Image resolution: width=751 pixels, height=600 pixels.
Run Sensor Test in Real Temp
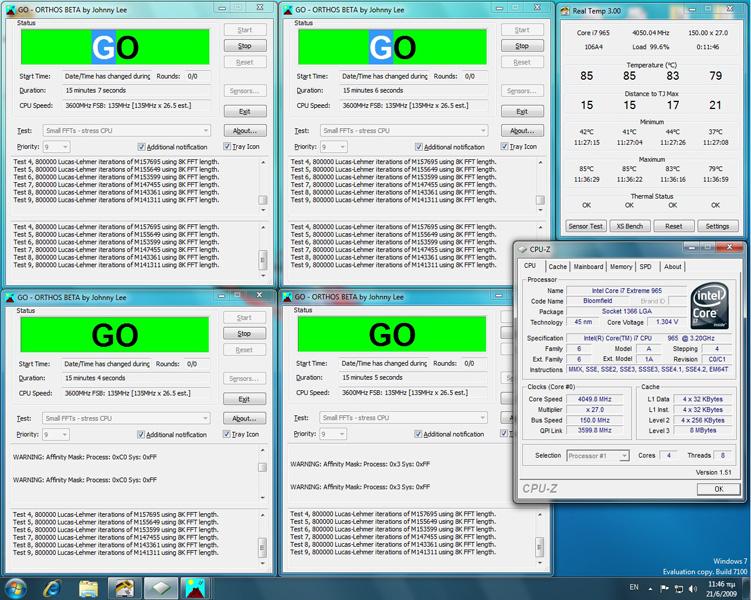pos(586,226)
